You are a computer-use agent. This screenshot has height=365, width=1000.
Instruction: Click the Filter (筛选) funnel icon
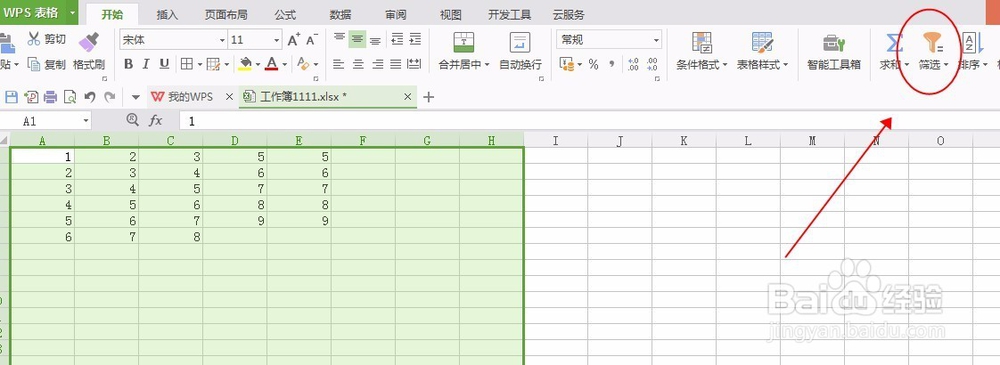933,43
